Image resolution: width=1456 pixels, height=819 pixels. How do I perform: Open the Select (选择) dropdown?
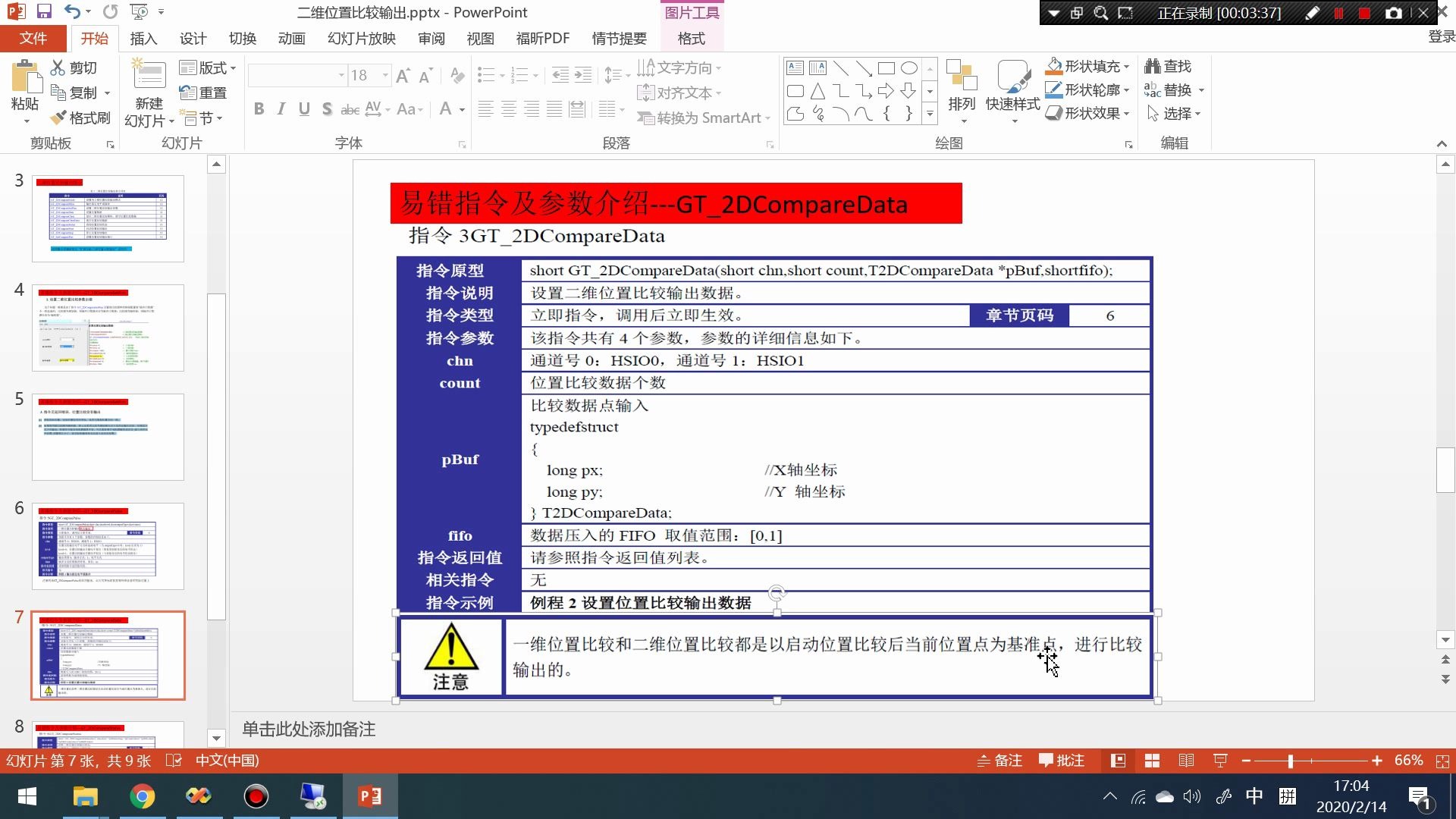click(1174, 114)
